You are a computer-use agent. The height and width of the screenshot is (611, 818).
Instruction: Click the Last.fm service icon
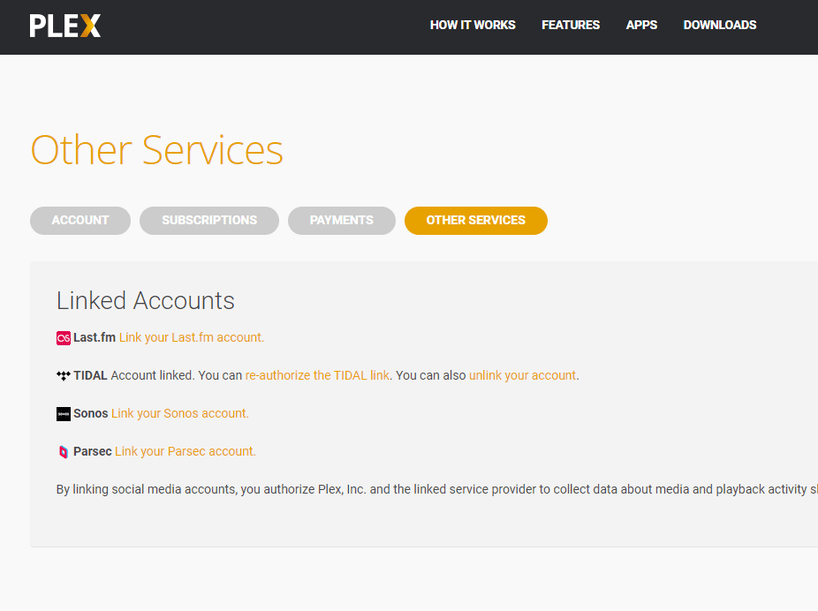[63, 338]
